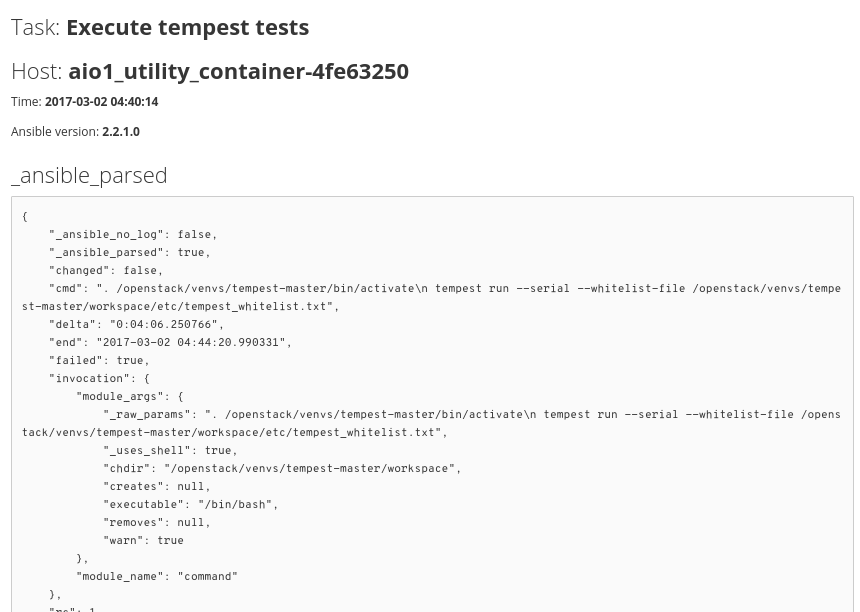Screen dimensions: 860x612
Task: Click the time value 2017-03-02 04:40:14
Action: [x=101, y=102]
